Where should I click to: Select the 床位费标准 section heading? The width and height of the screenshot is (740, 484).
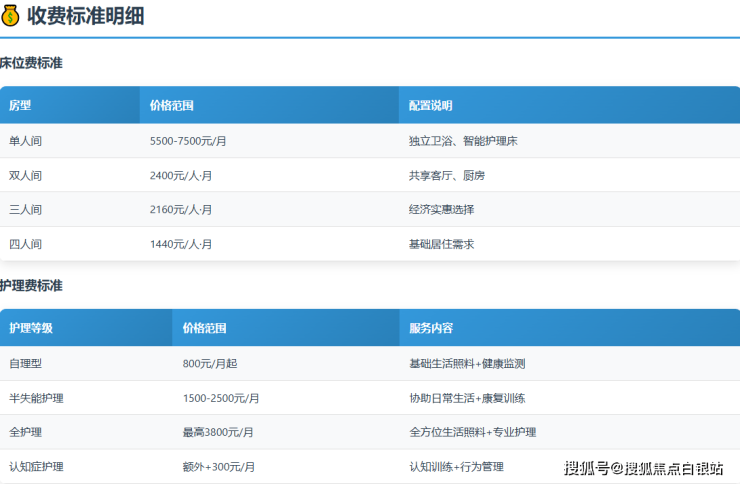[32, 63]
